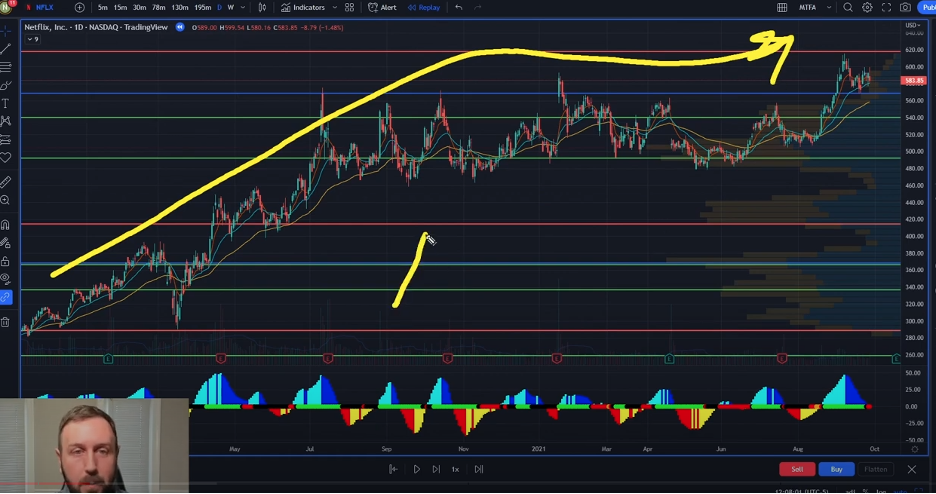Take a chart snapshot with camera icon
Screen dimensions: 936x494
tap(905, 7)
